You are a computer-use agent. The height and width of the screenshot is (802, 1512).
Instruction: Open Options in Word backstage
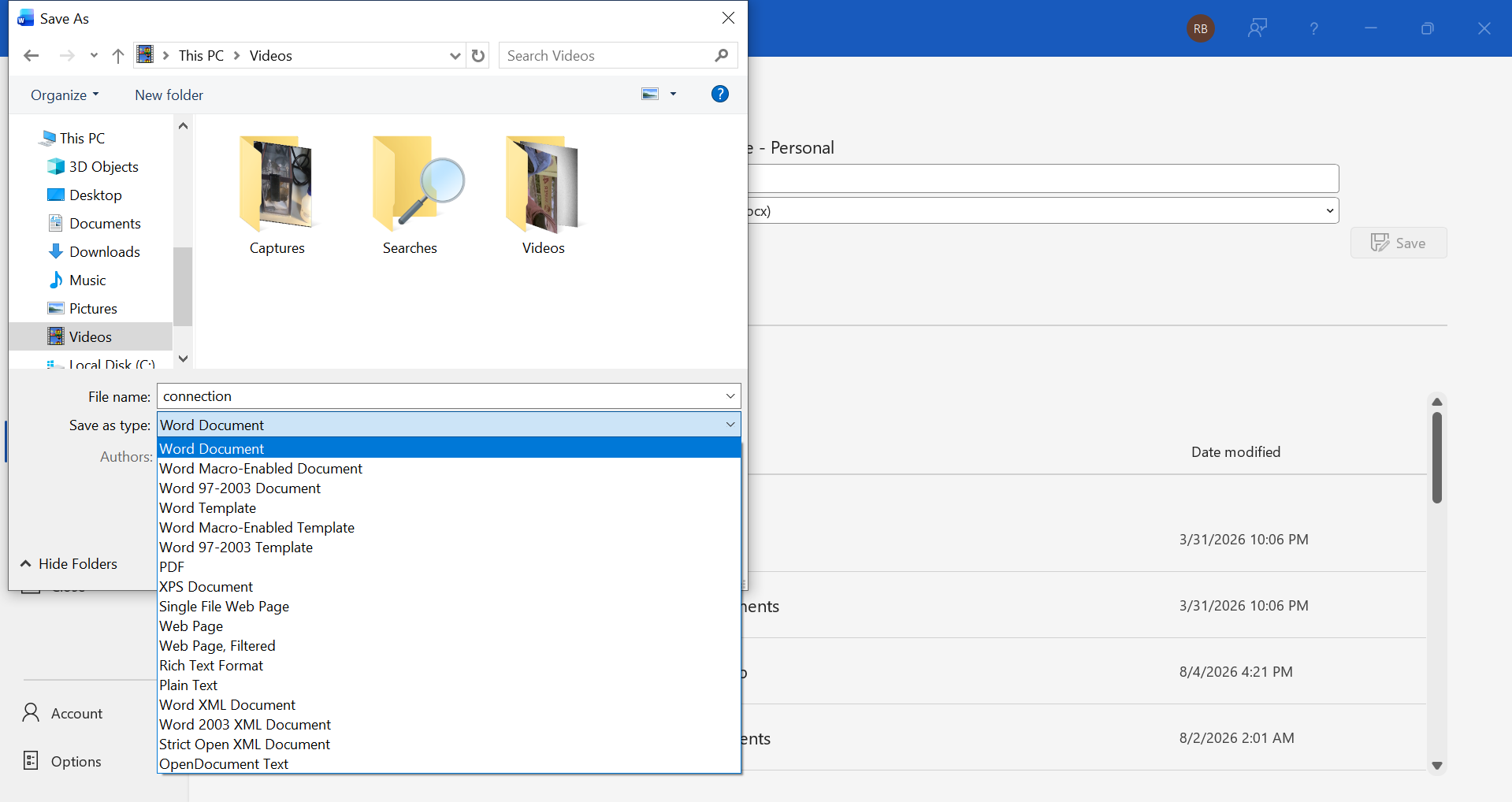point(62,761)
